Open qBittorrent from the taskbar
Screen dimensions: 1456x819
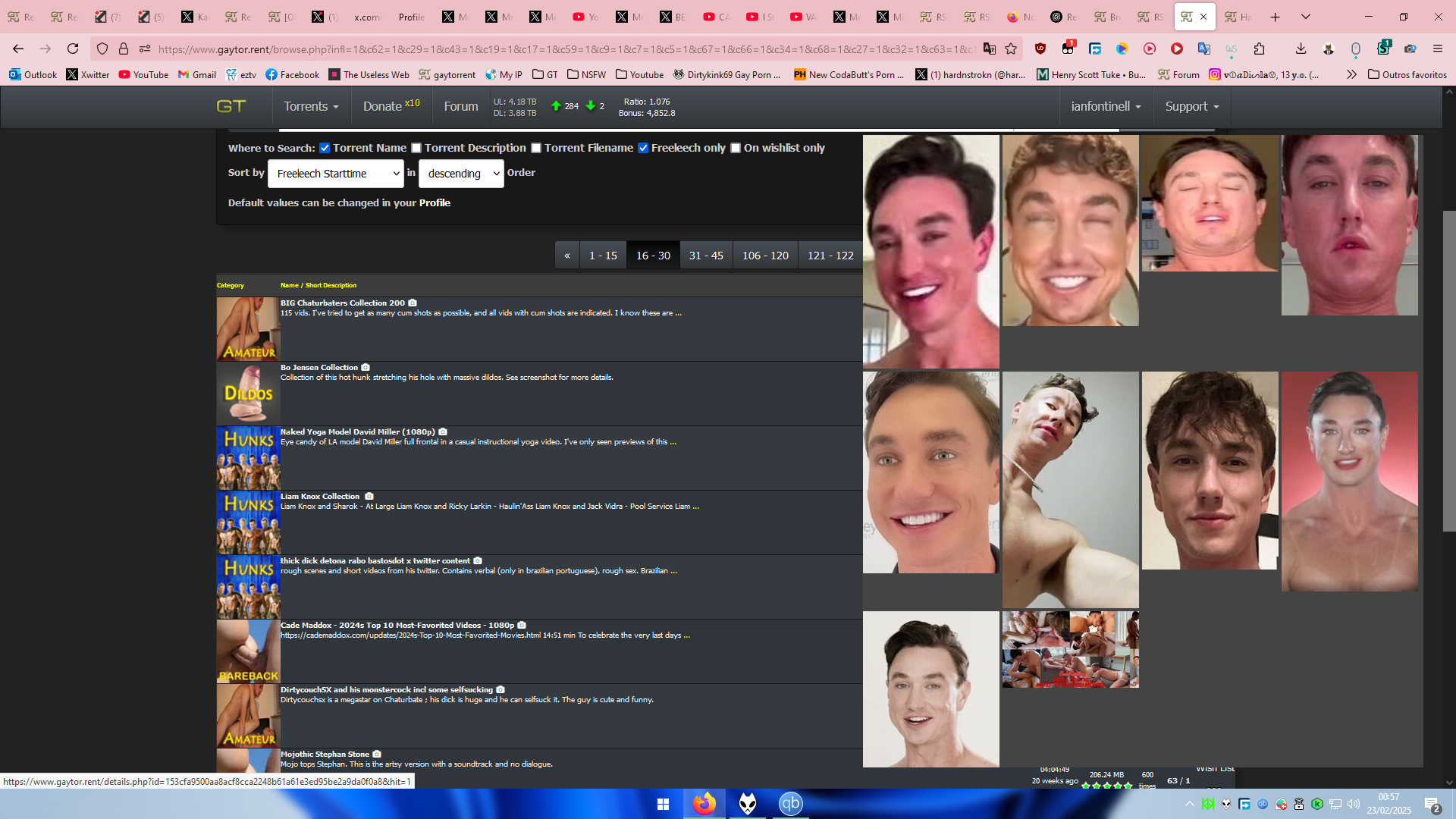(790, 803)
